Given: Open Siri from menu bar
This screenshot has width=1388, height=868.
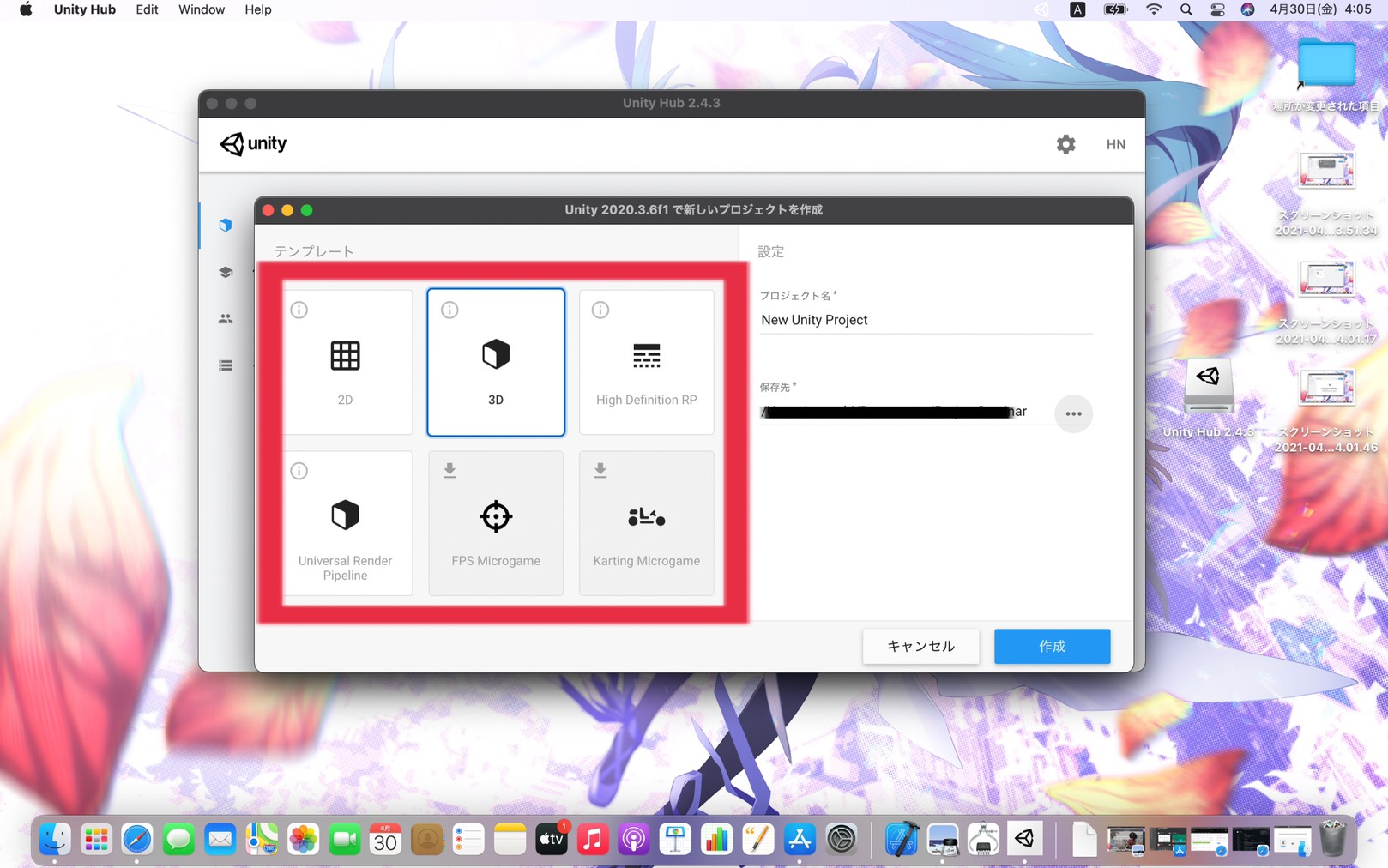Looking at the screenshot, I should point(1247,9).
